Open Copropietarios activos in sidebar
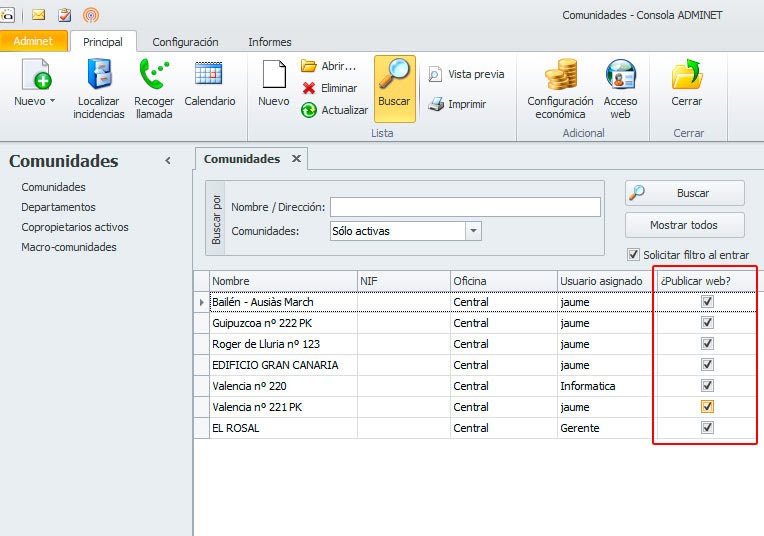764x536 pixels. pyautogui.click(x=75, y=227)
